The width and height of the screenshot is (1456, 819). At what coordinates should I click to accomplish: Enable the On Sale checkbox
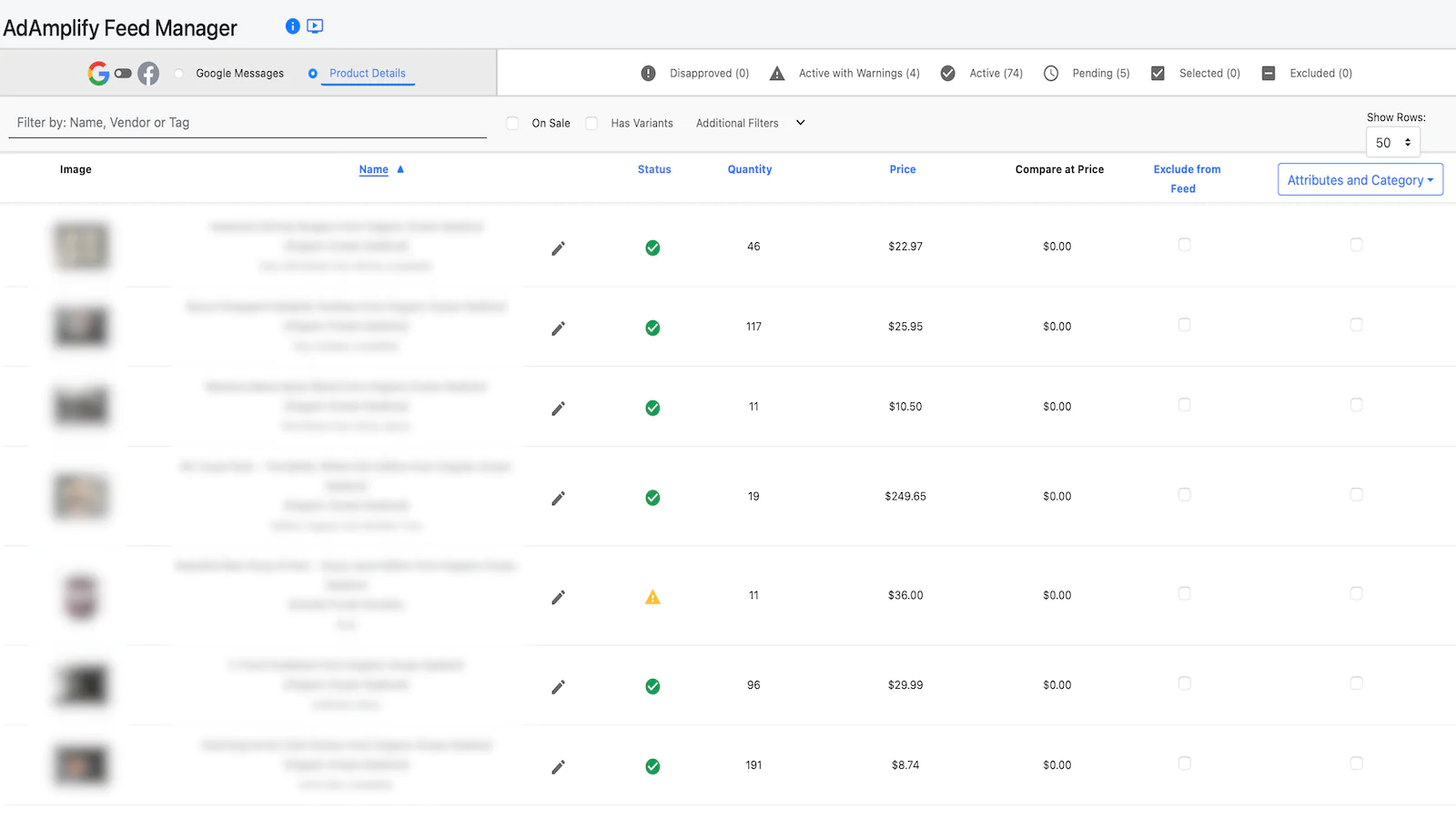point(512,123)
